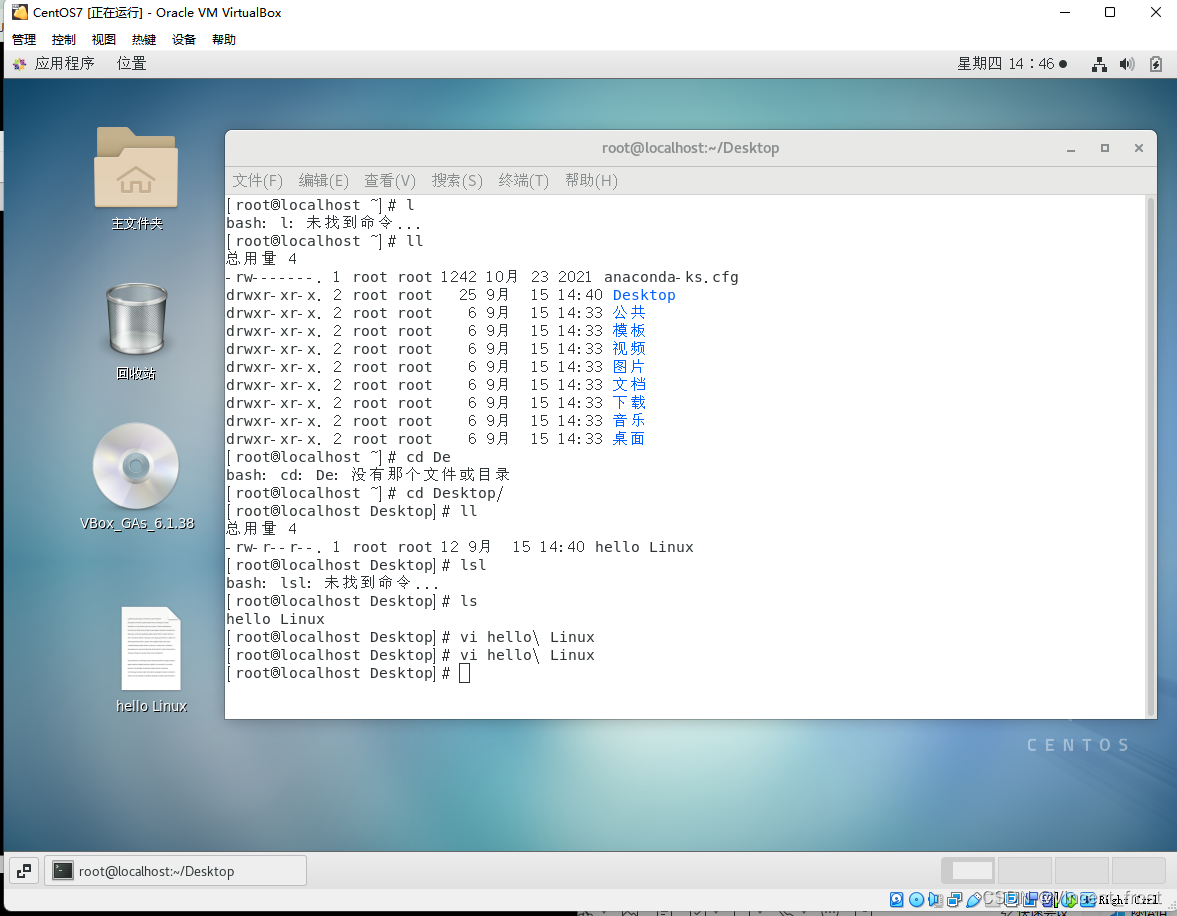This screenshot has width=1177, height=916.
Task: Open the 热键 menu in VirtualBox
Action: pos(143,40)
